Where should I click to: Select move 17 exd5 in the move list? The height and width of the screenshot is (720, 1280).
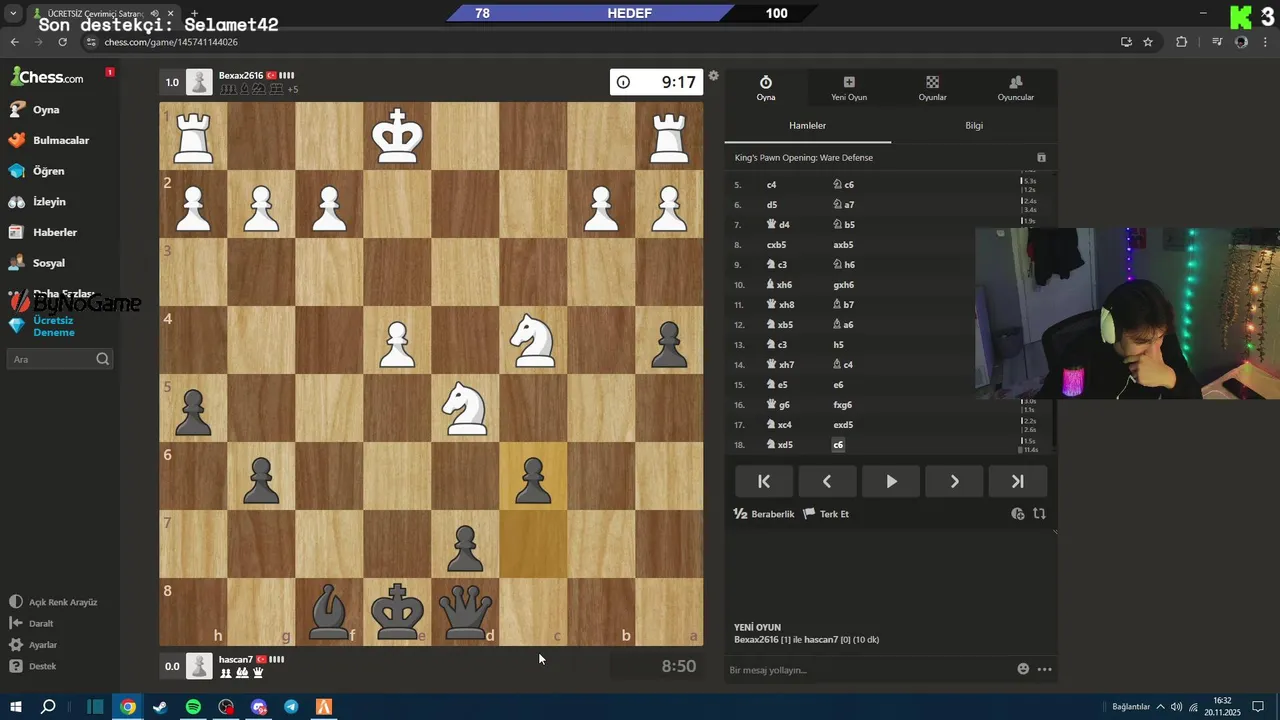coord(843,425)
